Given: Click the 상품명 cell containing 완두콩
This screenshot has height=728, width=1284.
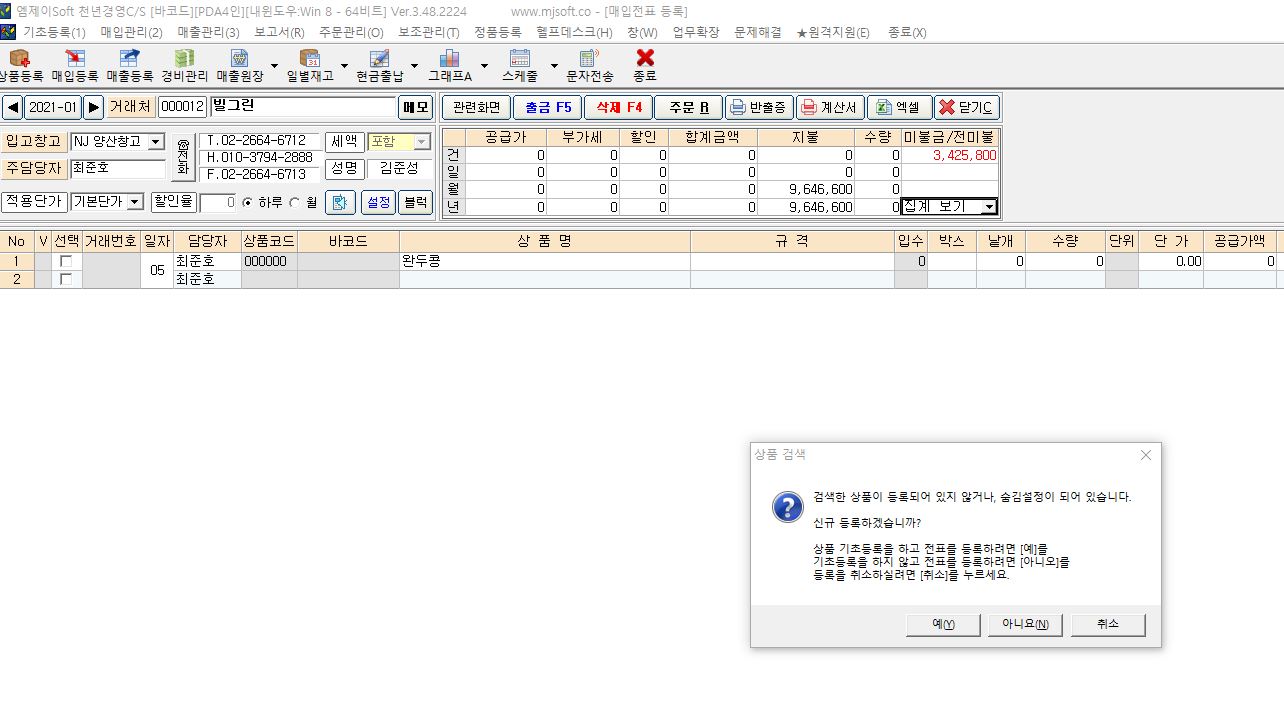Looking at the screenshot, I should click(x=544, y=261).
